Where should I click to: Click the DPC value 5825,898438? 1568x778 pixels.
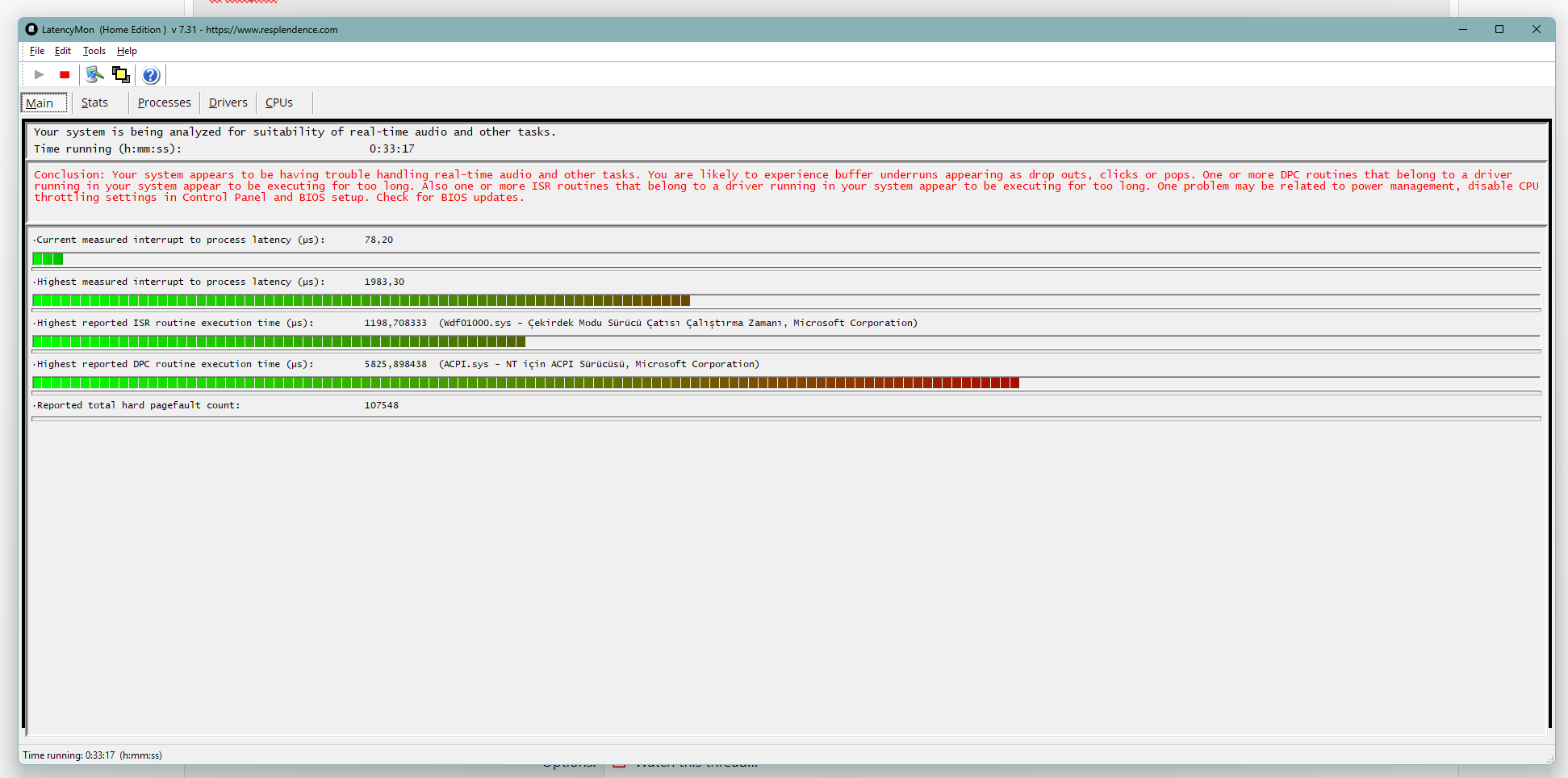(x=395, y=365)
